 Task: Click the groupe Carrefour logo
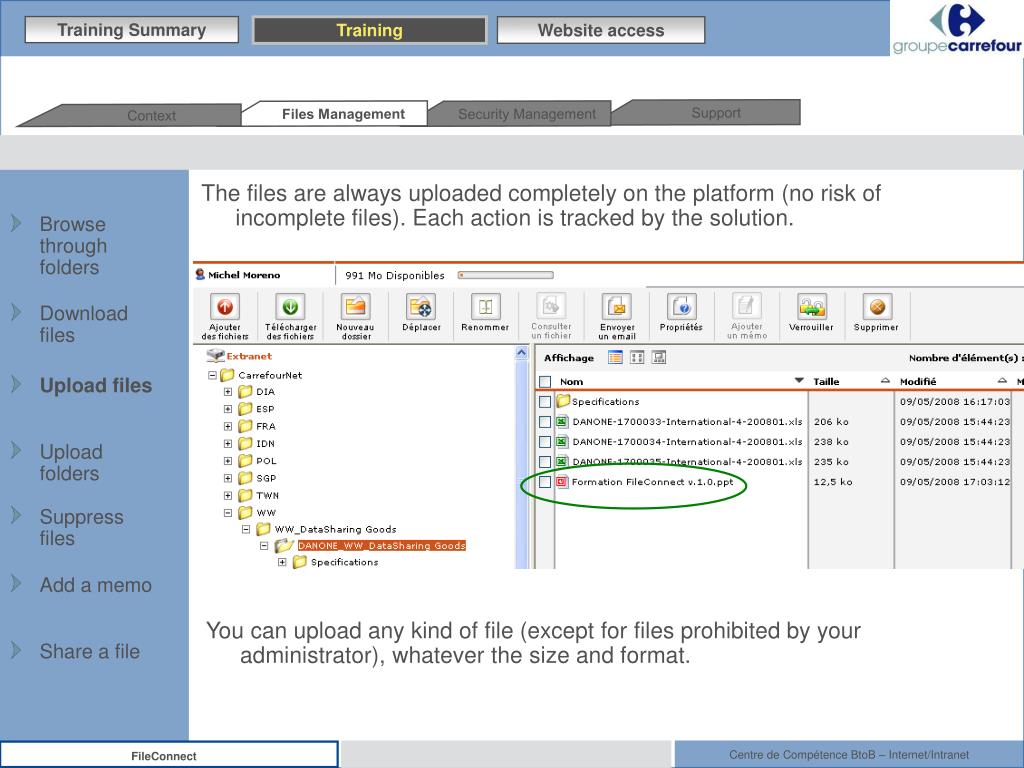(x=957, y=28)
